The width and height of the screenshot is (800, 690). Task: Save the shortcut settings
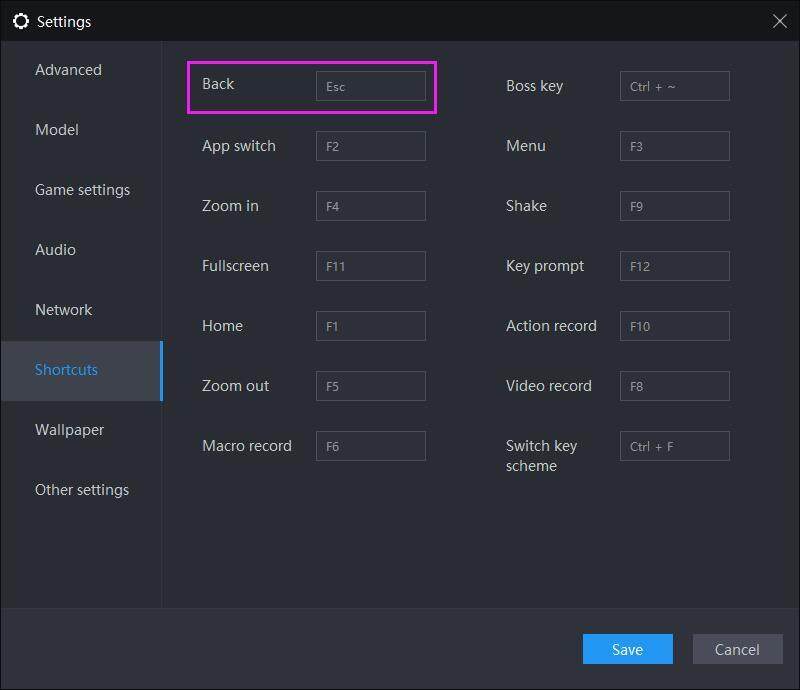coord(628,649)
